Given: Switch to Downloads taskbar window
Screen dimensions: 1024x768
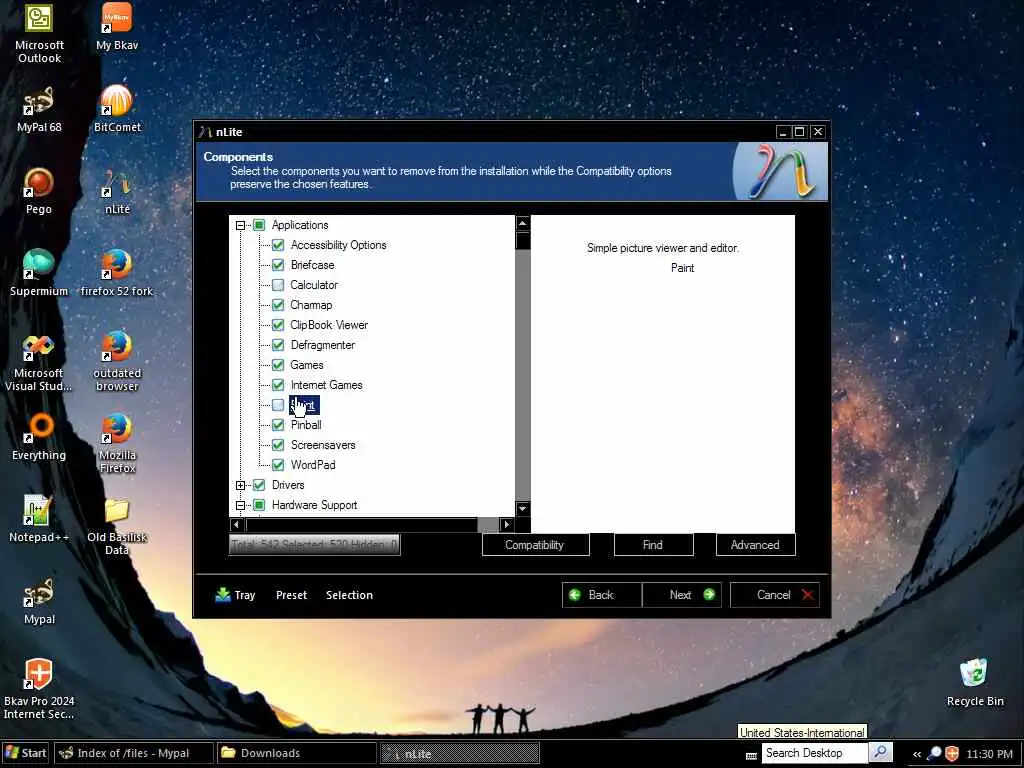Looking at the screenshot, I should [296, 753].
